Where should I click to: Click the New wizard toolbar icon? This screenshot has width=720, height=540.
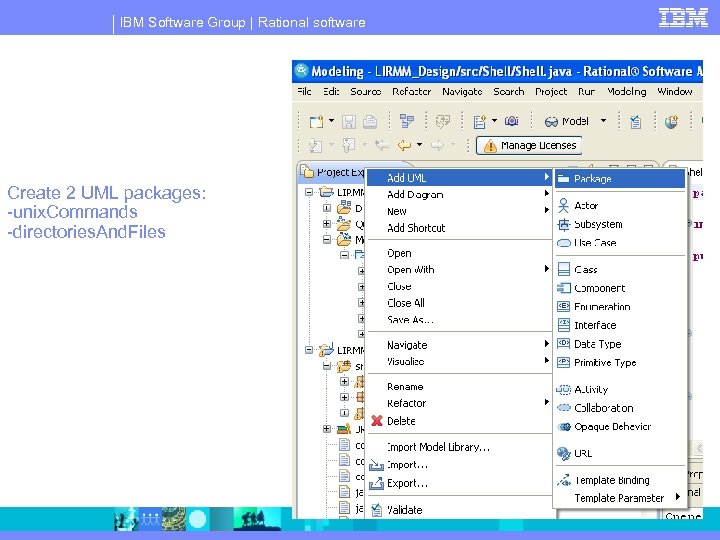point(316,122)
